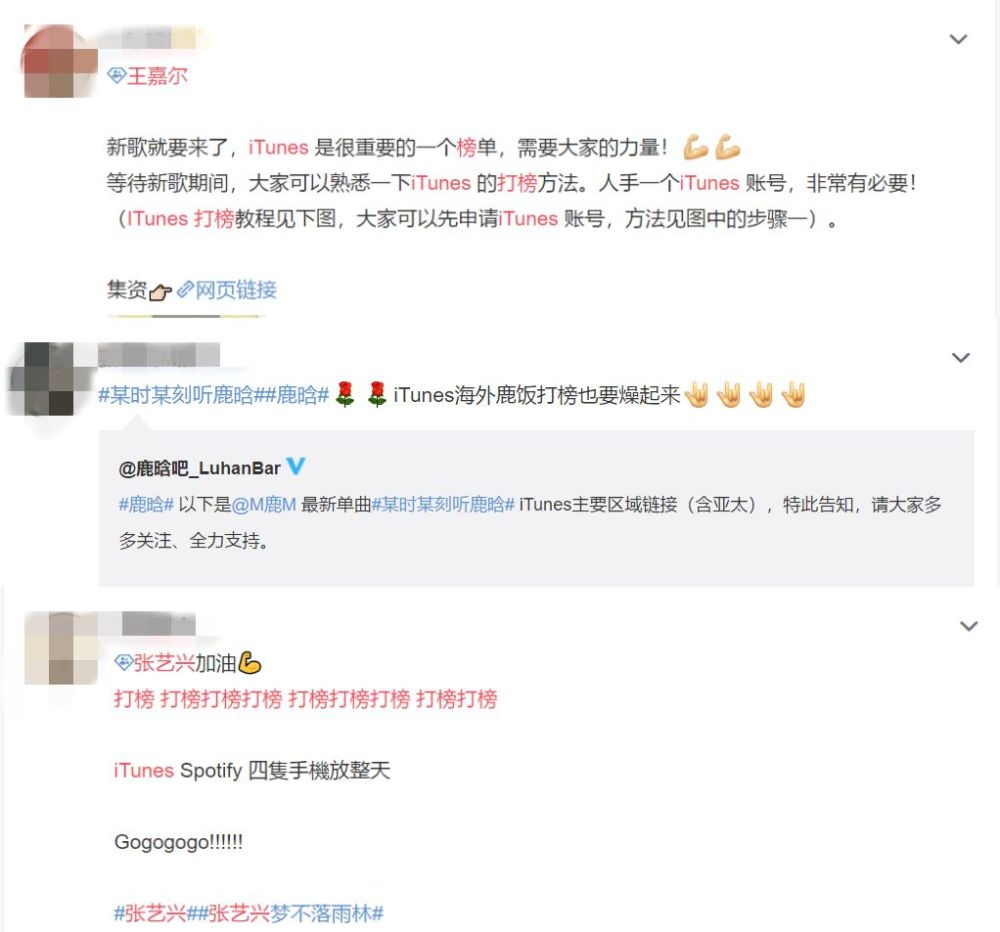Open the first post's pixelated avatar
1000x932 pixels.
coord(59,61)
